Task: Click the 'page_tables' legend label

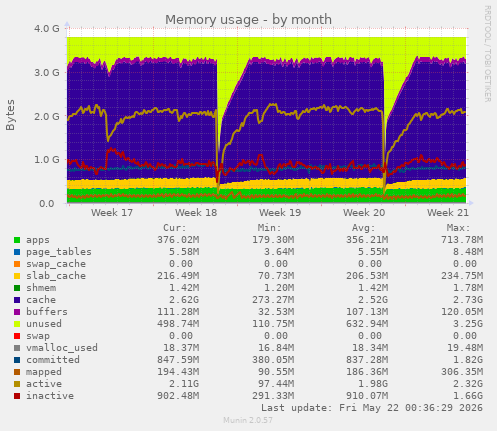Action: [x=59, y=252]
